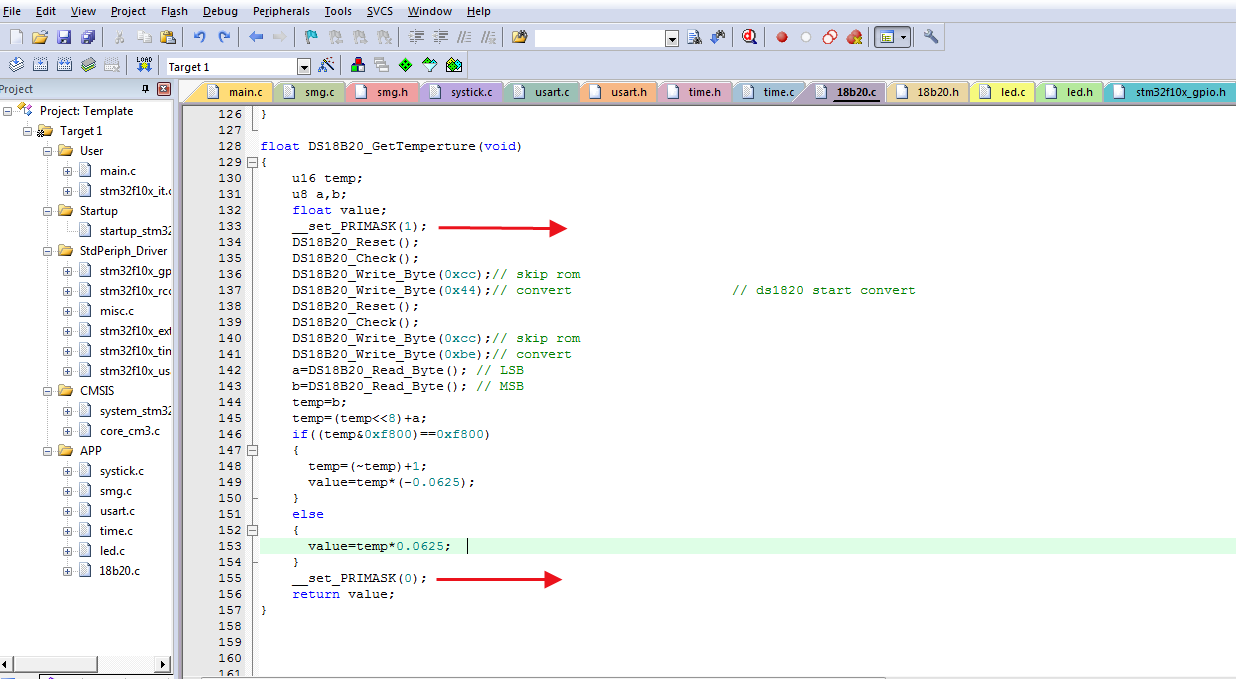Open Manage Project Items colored blocks icon
This screenshot has height=679, width=1236.
point(357,65)
